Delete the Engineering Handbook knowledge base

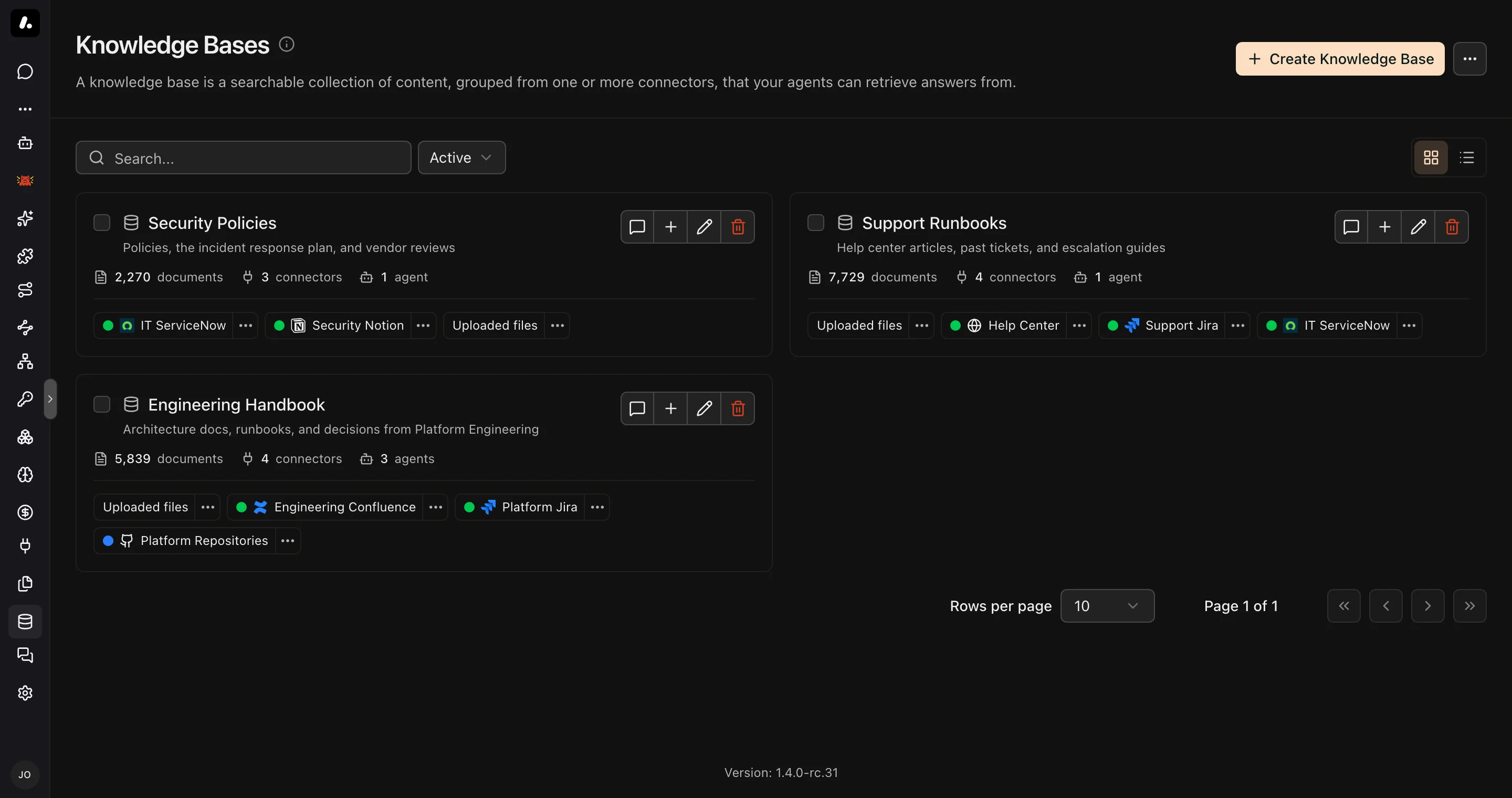click(738, 408)
